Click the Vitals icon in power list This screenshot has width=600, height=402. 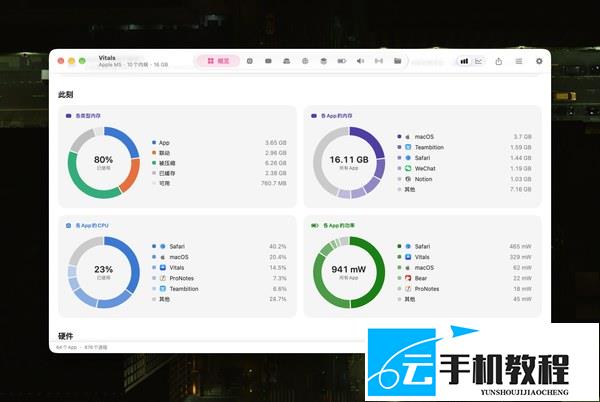408,257
